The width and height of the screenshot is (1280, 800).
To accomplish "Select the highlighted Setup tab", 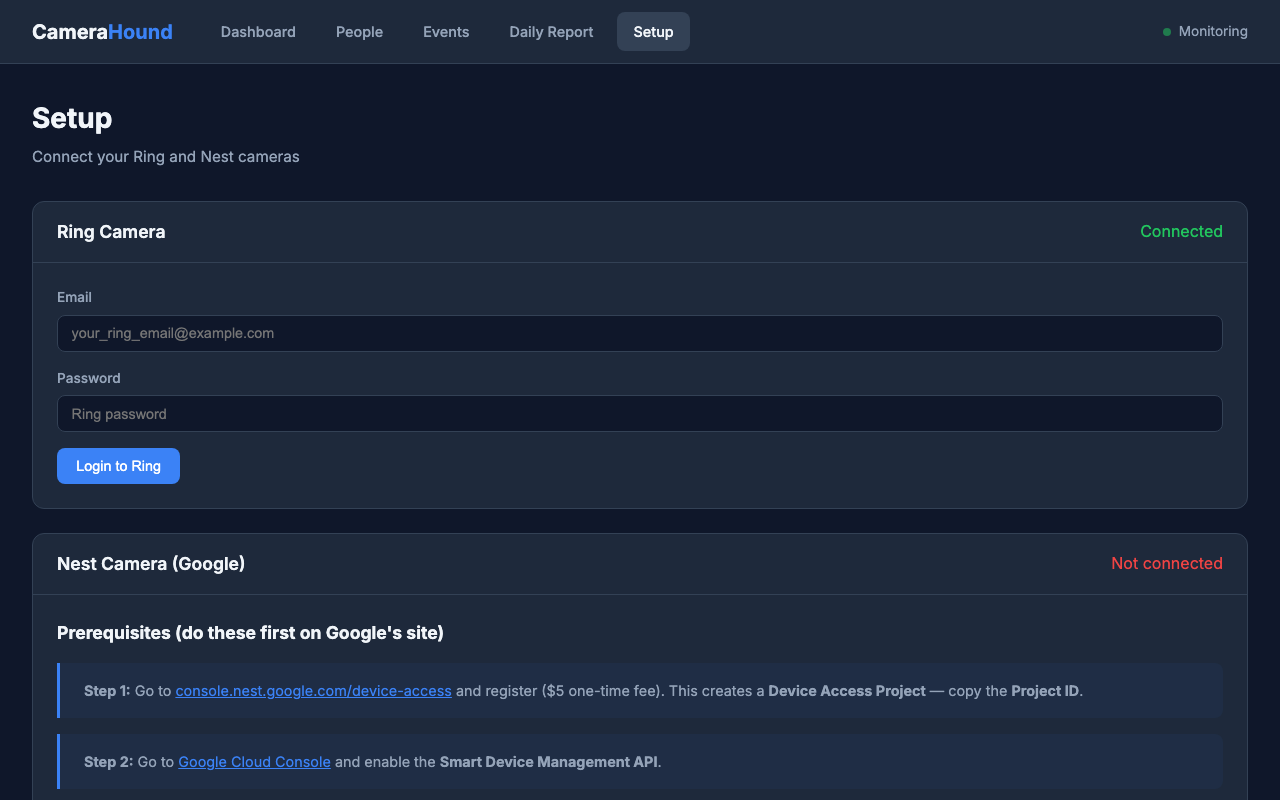I will click(x=653, y=31).
